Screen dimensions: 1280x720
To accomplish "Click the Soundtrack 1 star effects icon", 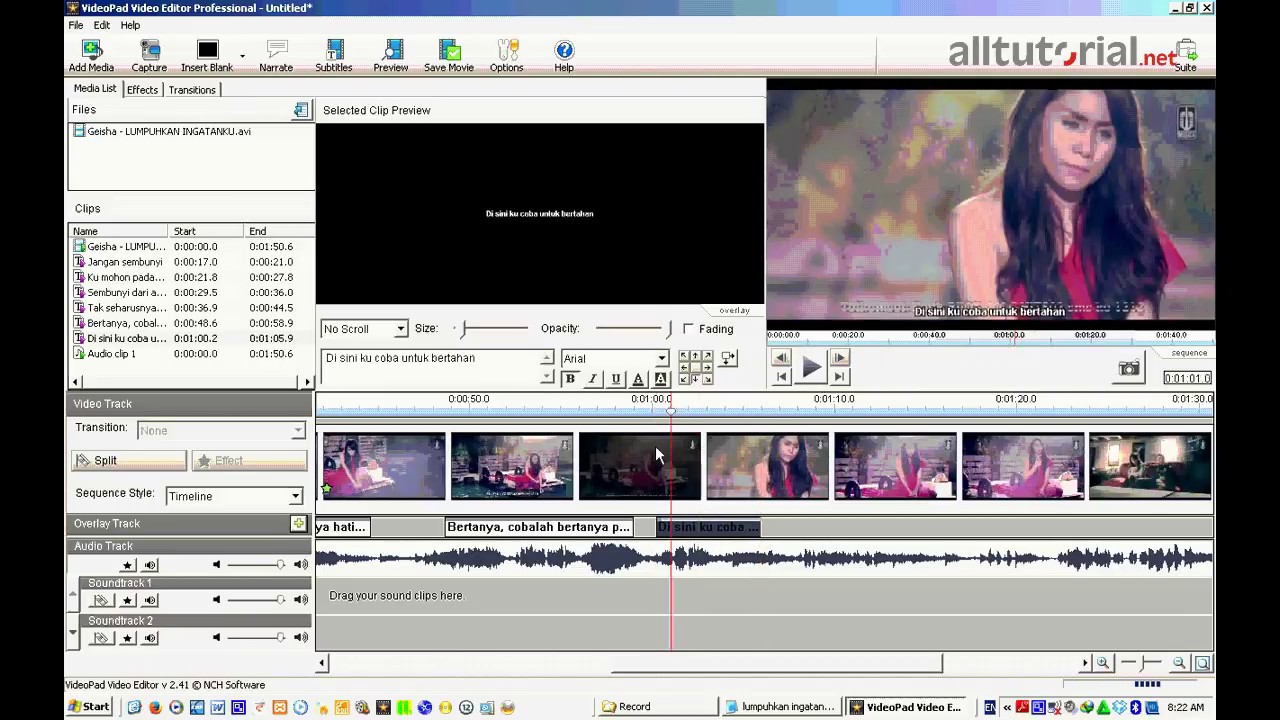I will pos(127,600).
